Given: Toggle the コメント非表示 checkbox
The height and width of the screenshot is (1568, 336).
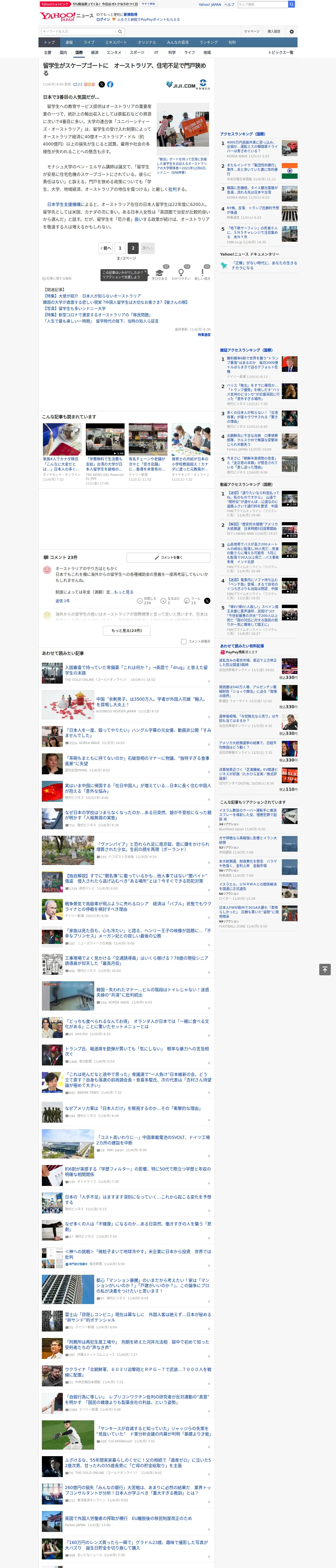Looking at the screenshot, I should click(183, 642).
